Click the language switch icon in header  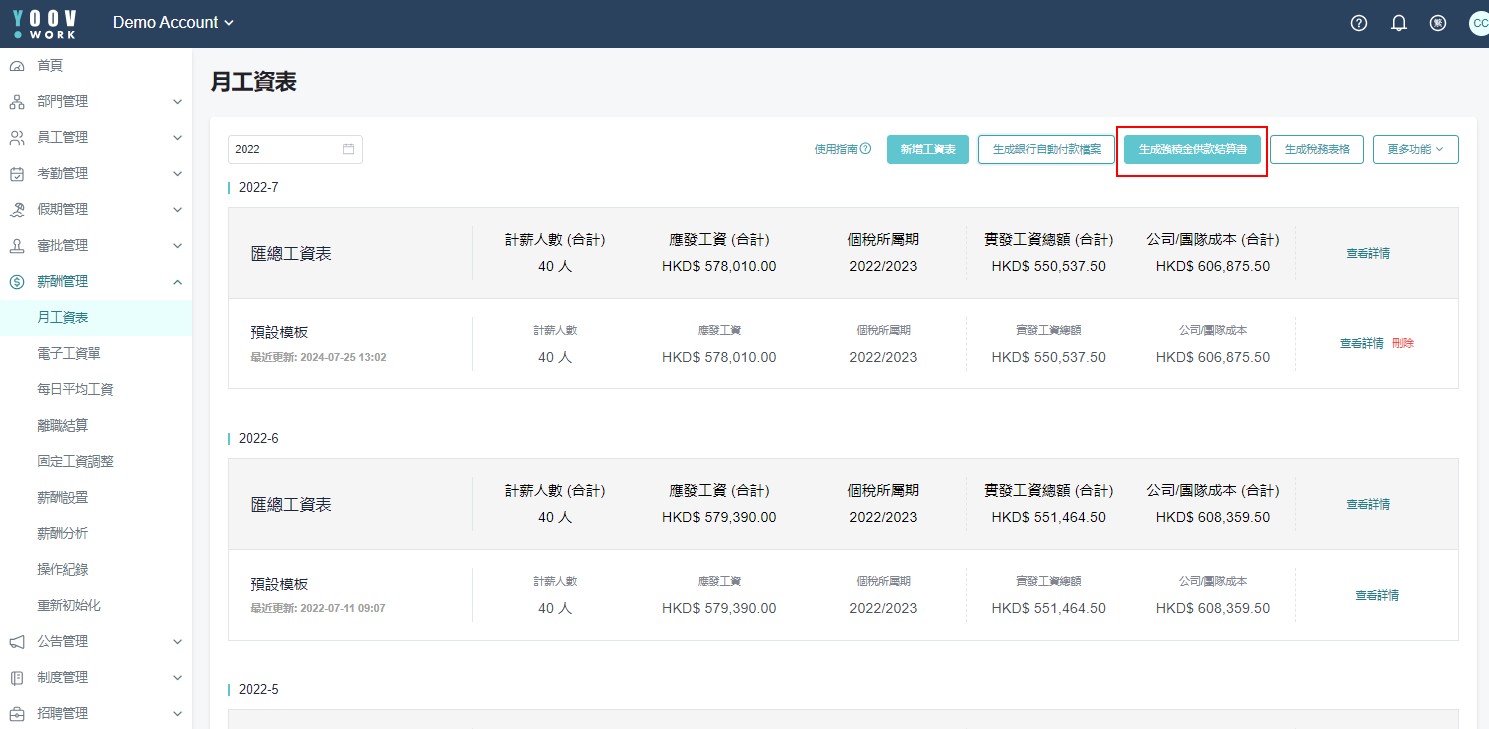(1438, 23)
